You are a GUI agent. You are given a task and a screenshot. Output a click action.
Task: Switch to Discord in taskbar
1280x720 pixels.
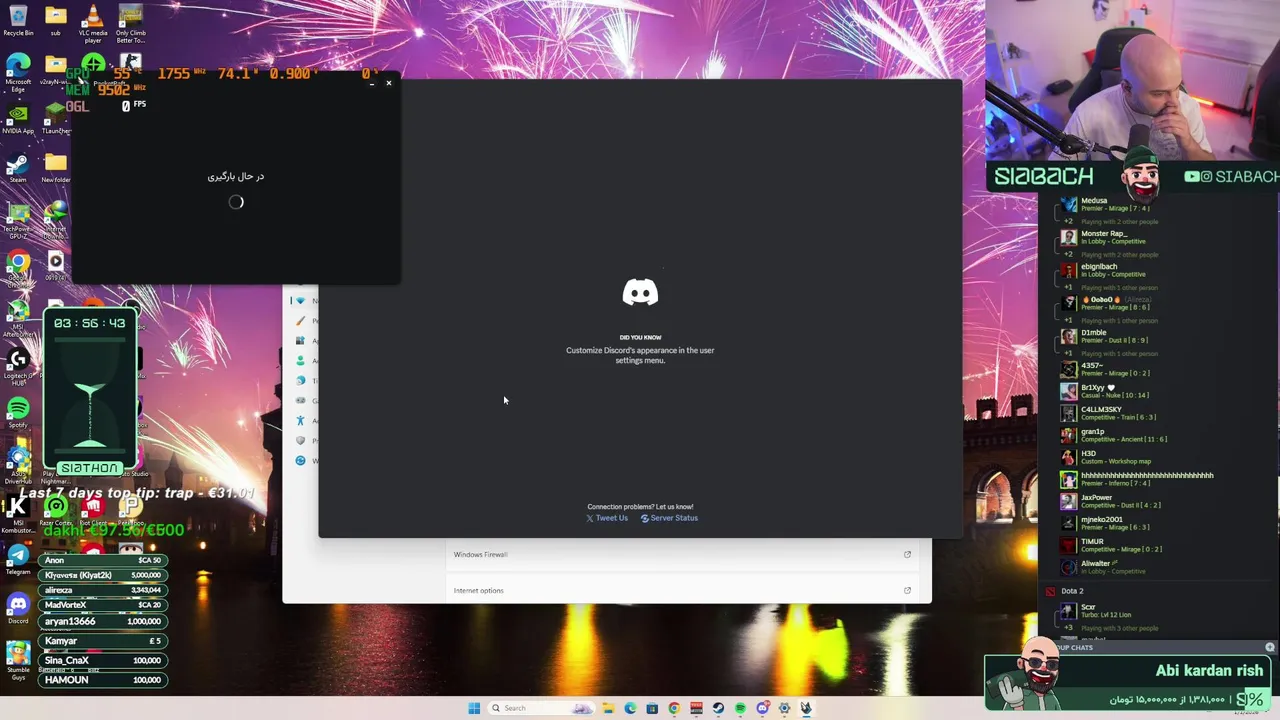coord(762,708)
